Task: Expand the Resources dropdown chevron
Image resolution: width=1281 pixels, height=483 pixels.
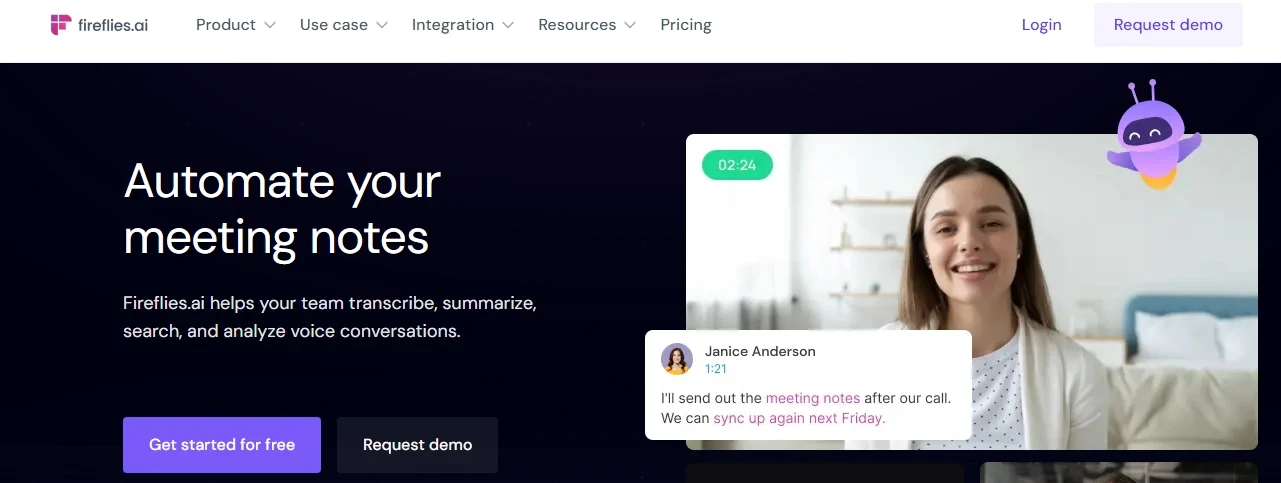Action: [630, 25]
